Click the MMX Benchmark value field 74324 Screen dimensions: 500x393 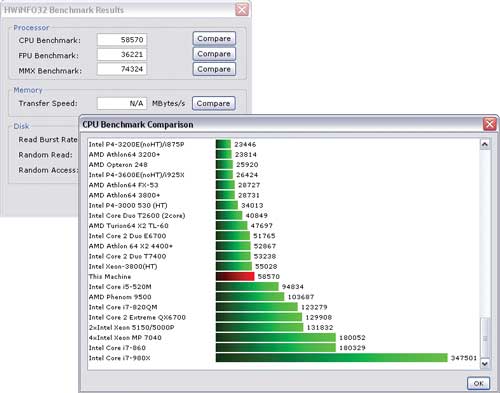pyautogui.click(x=122, y=69)
